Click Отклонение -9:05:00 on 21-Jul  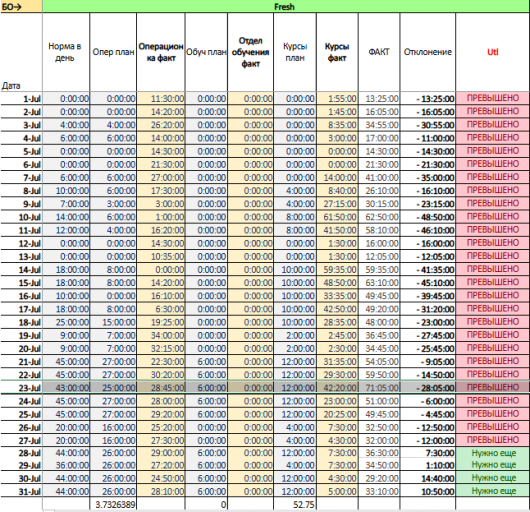428,362
